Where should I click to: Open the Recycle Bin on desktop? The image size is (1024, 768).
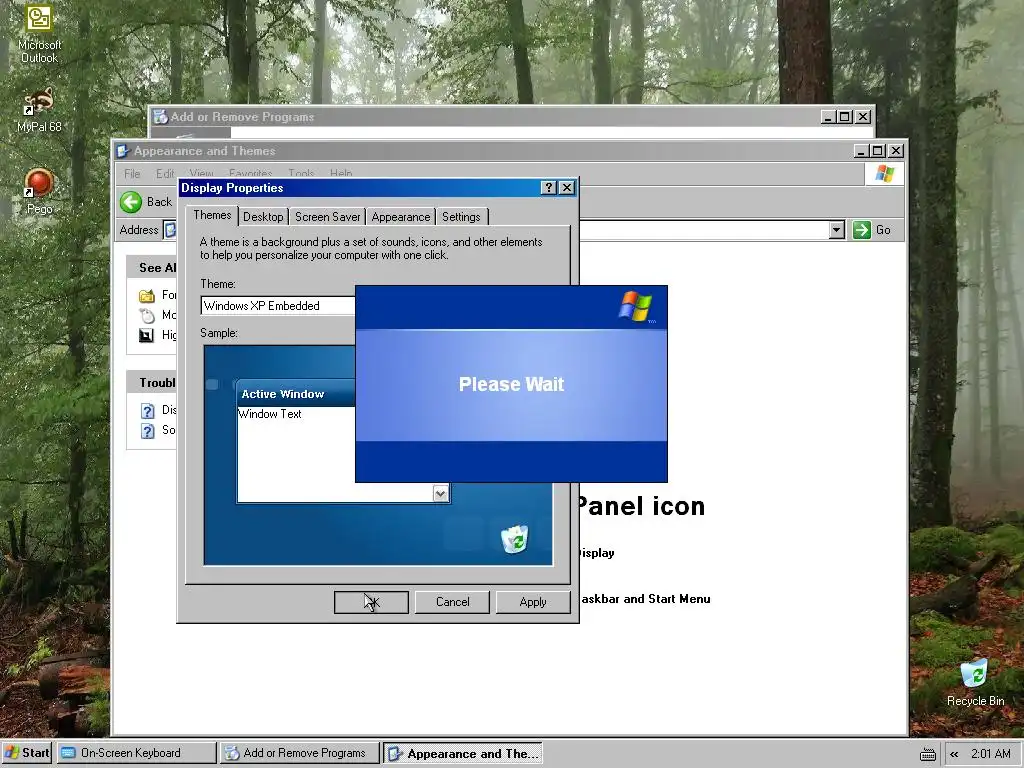[975, 683]
